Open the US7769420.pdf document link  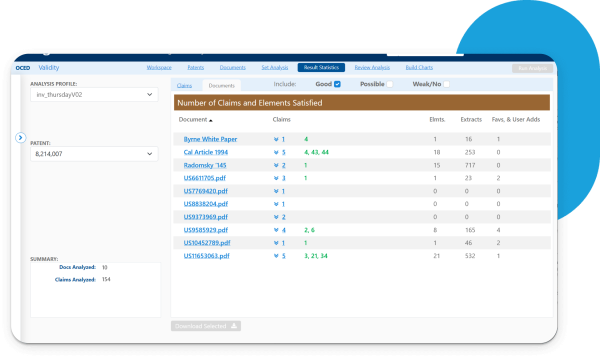point(205,191)
